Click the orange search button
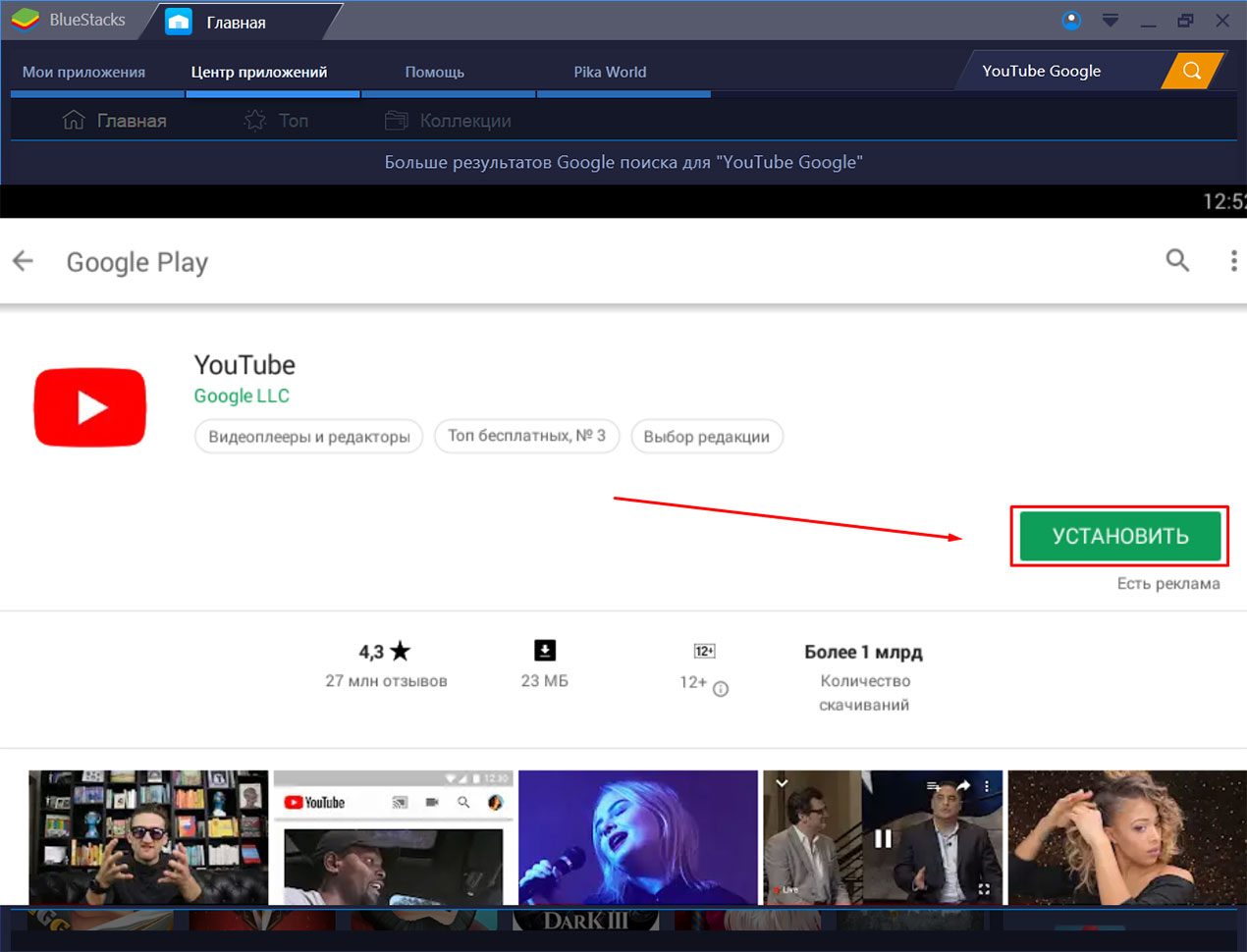The image size is (1247, 952). (x=1192, y=71)
